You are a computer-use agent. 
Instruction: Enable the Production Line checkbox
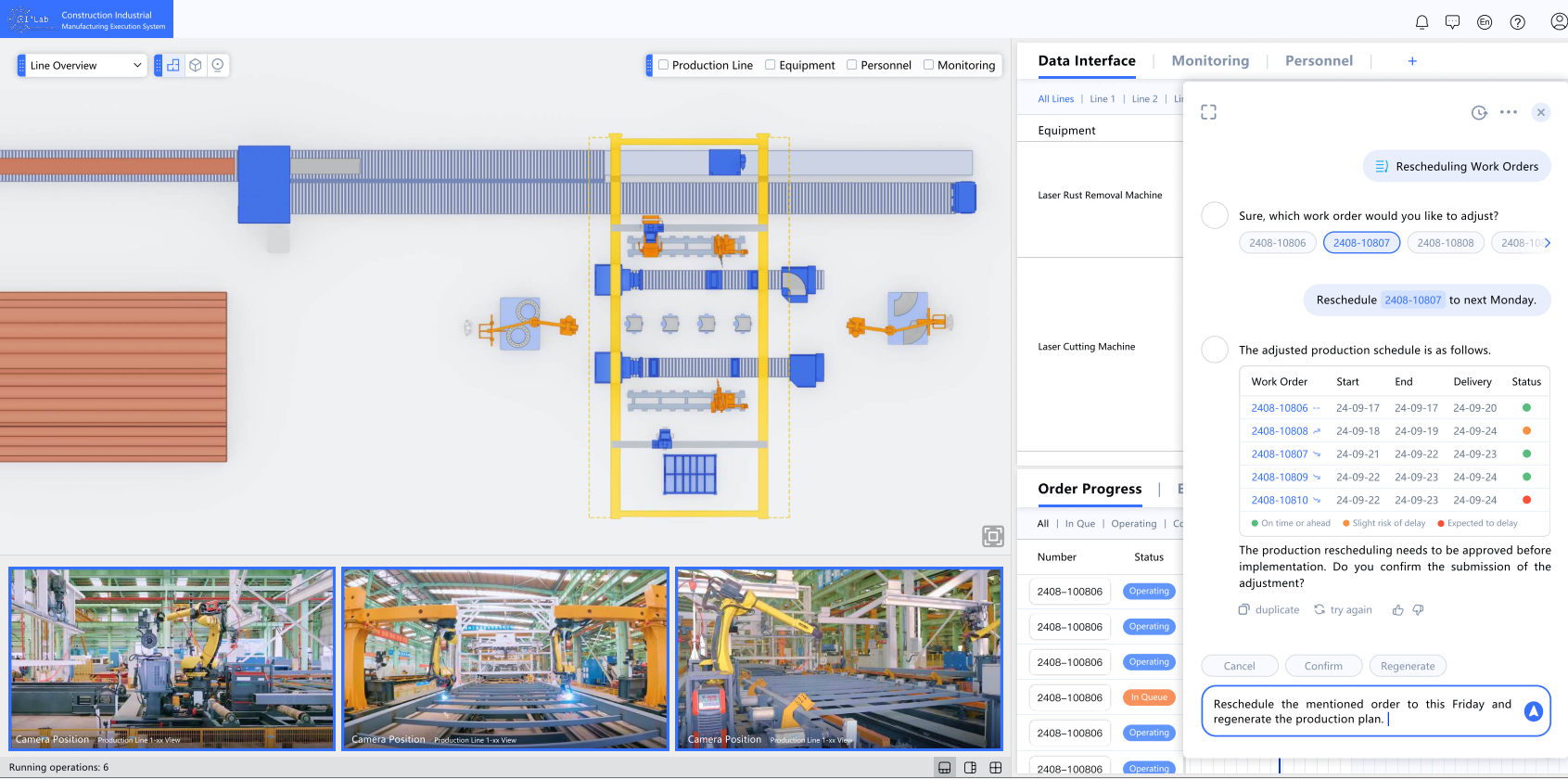[x=664, y=65]
